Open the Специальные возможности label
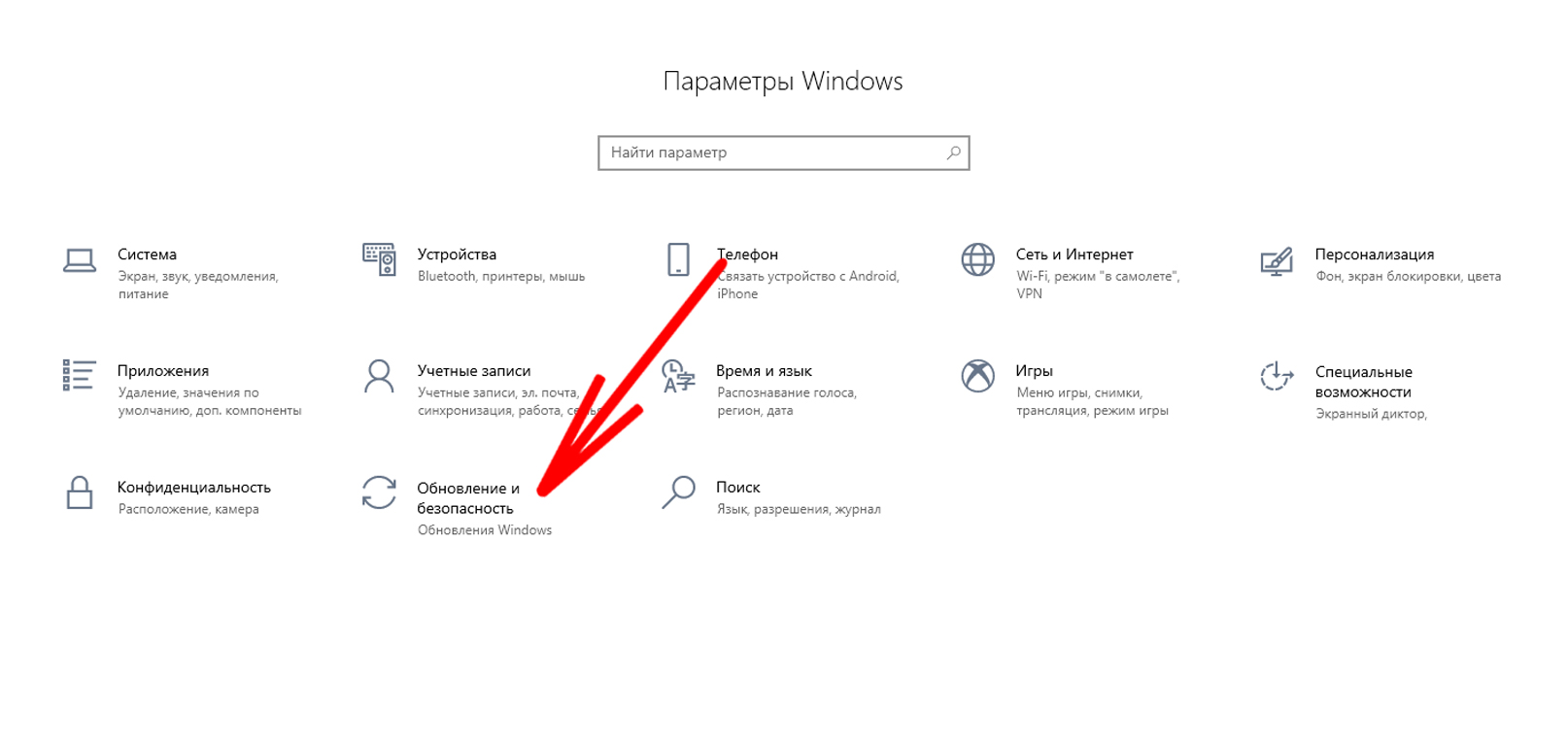Viewport: 1568px width, 746px height. pyautogui.click(x=1363, y=382)
